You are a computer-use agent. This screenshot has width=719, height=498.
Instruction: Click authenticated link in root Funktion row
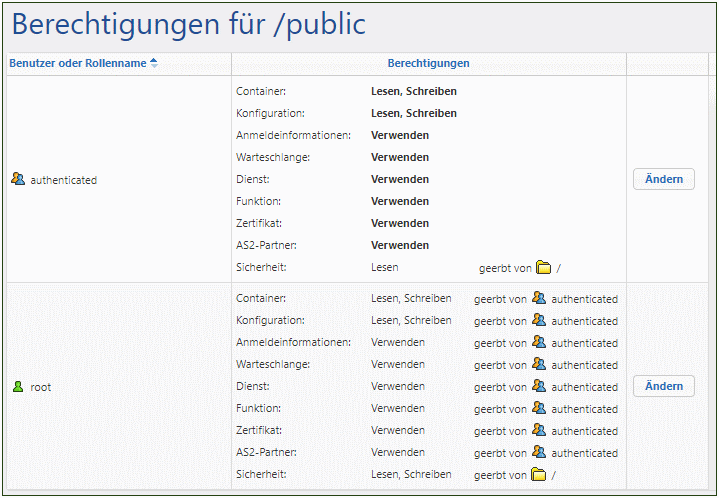point(584,409)
